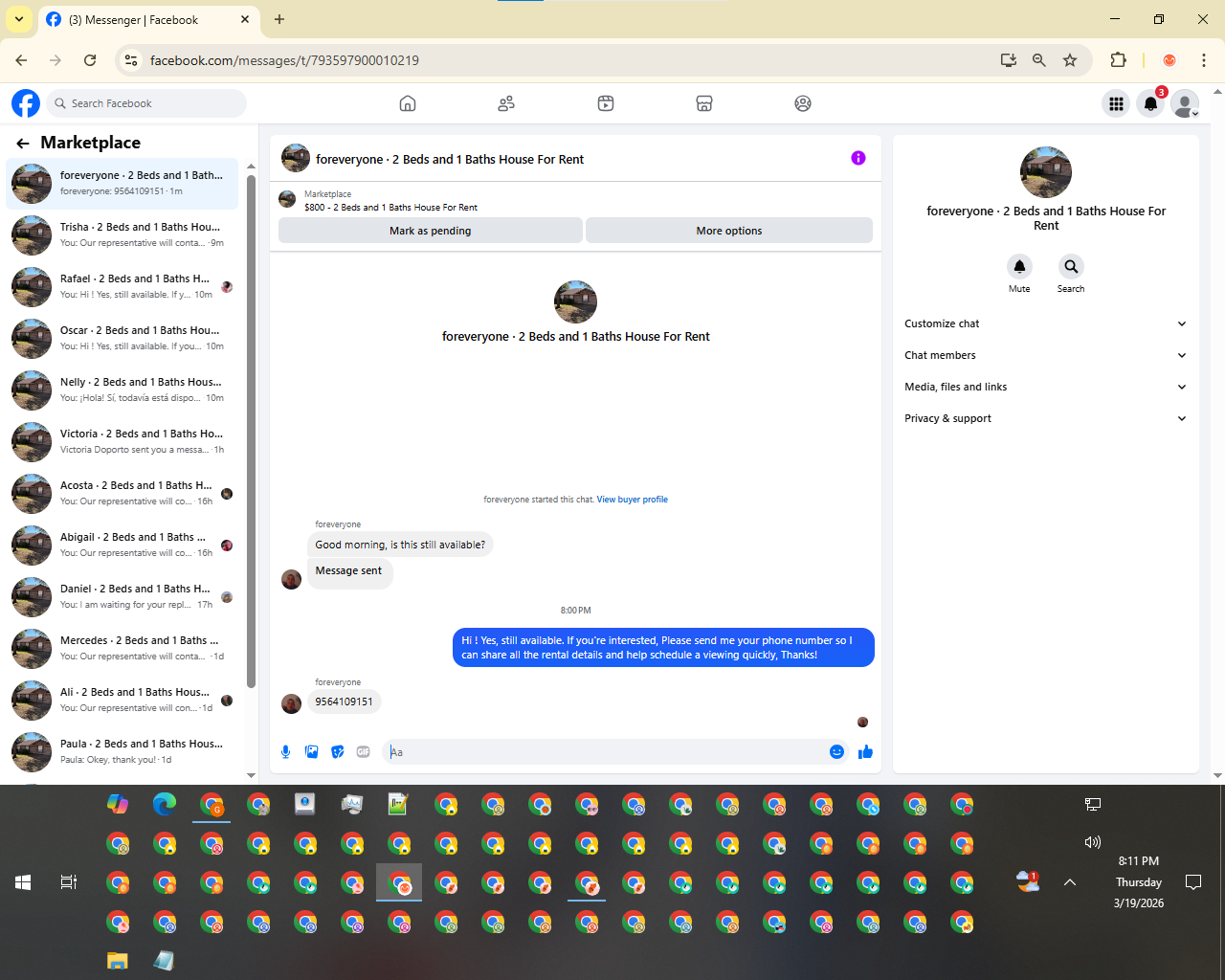Send a thumbs-up like
Screen dimensions: 1225x980
tap(865, 752)
